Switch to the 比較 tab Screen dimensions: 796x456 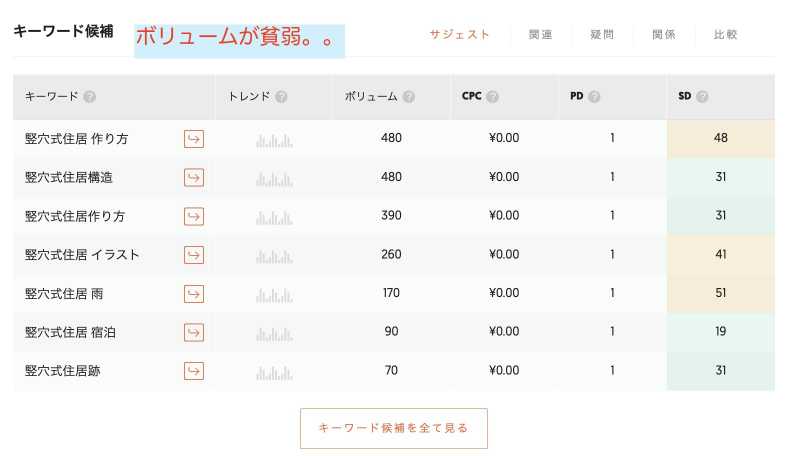click(x=726, y=35)
